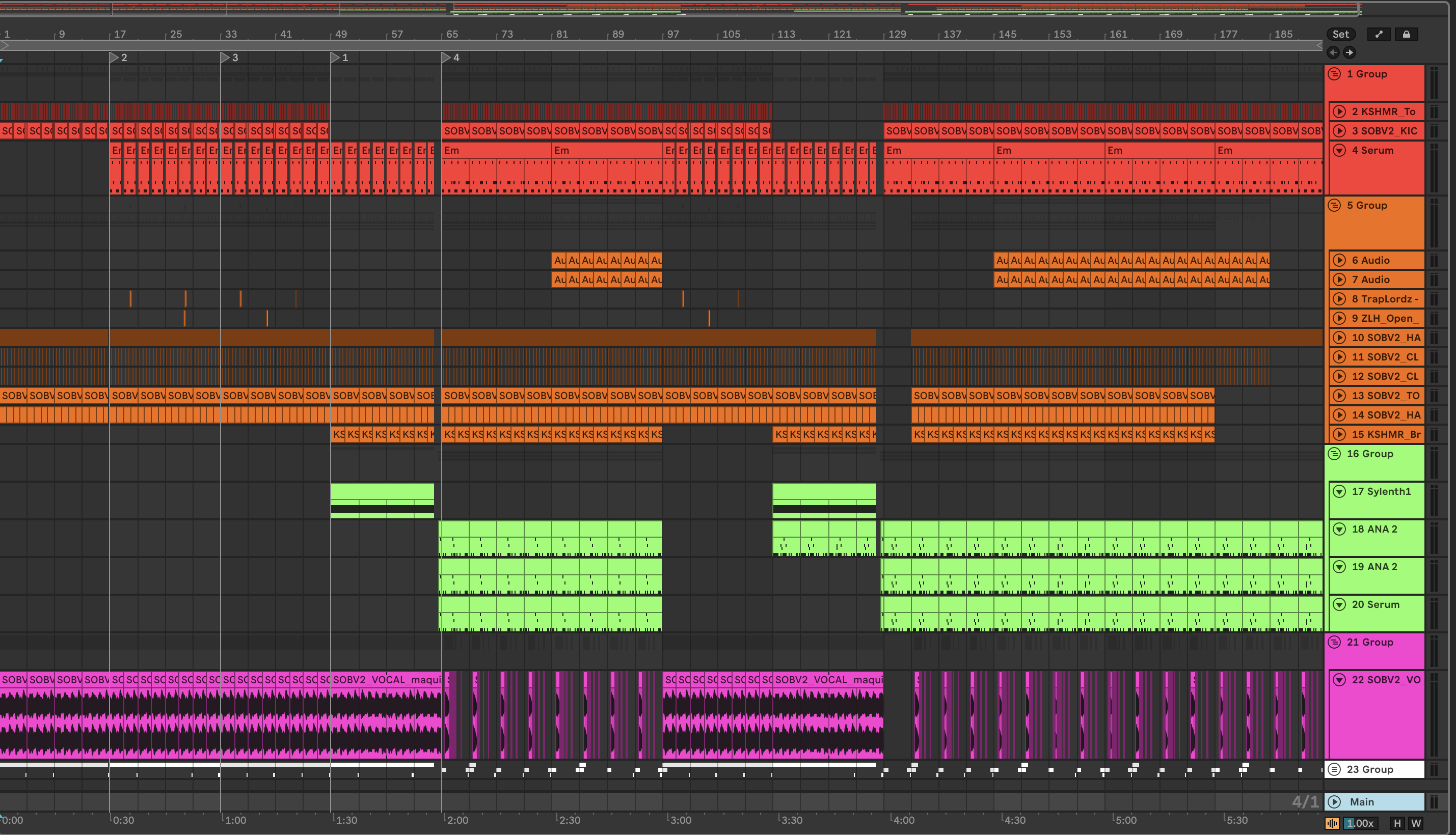Click locator marker 4 in timeline
The height and width of the screenshot is (835, 1456).
(x=447, y=58)
